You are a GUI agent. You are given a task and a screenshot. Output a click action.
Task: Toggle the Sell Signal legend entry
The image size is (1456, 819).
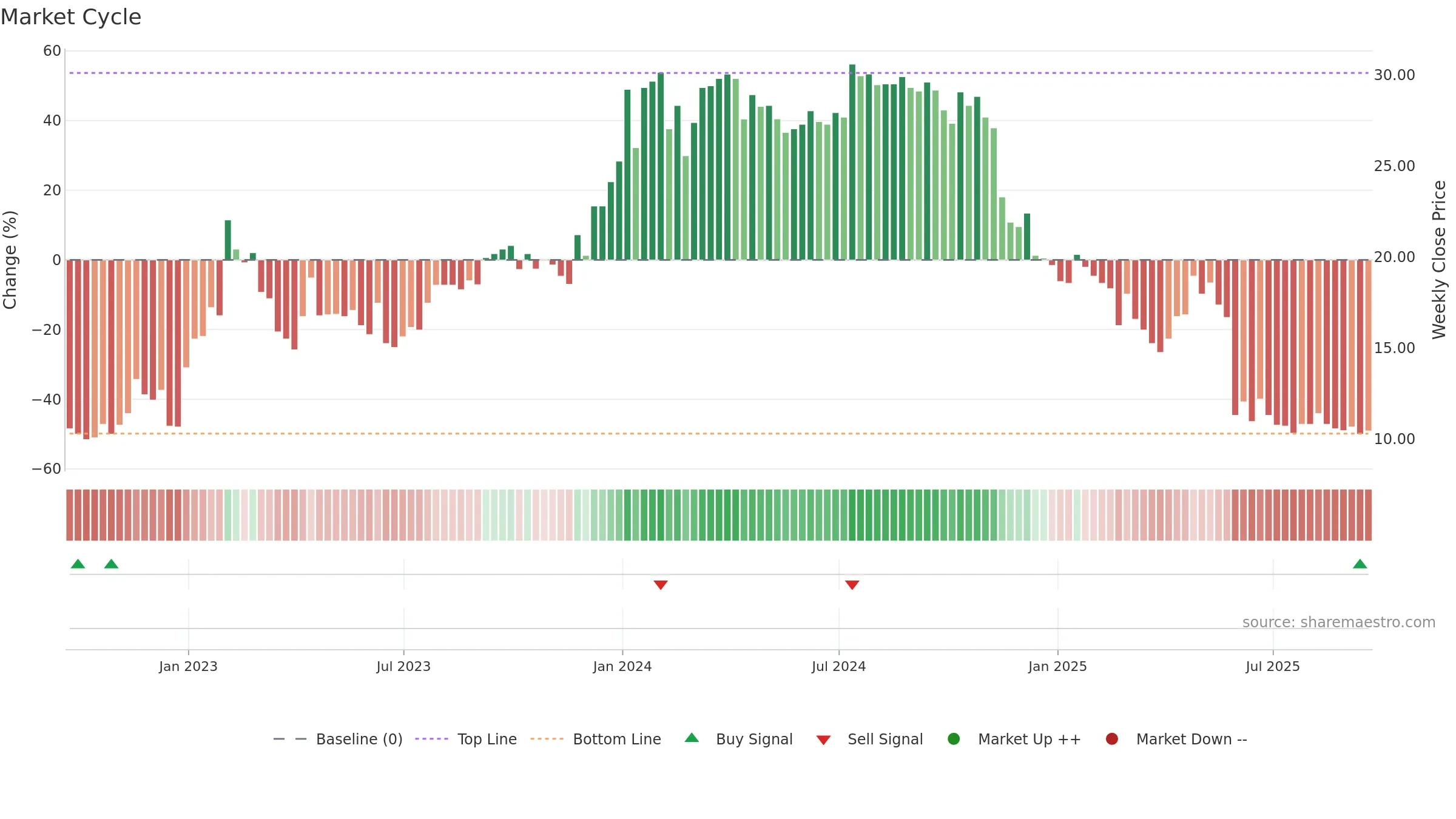point(869,739)
